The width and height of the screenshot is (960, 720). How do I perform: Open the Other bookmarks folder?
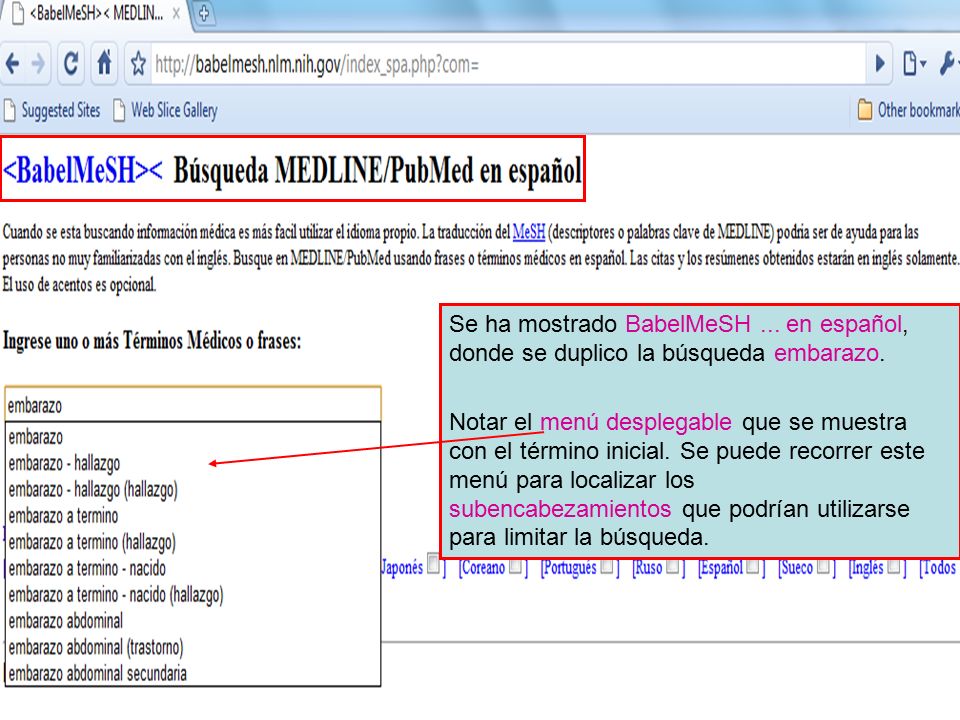pos(909,110)
